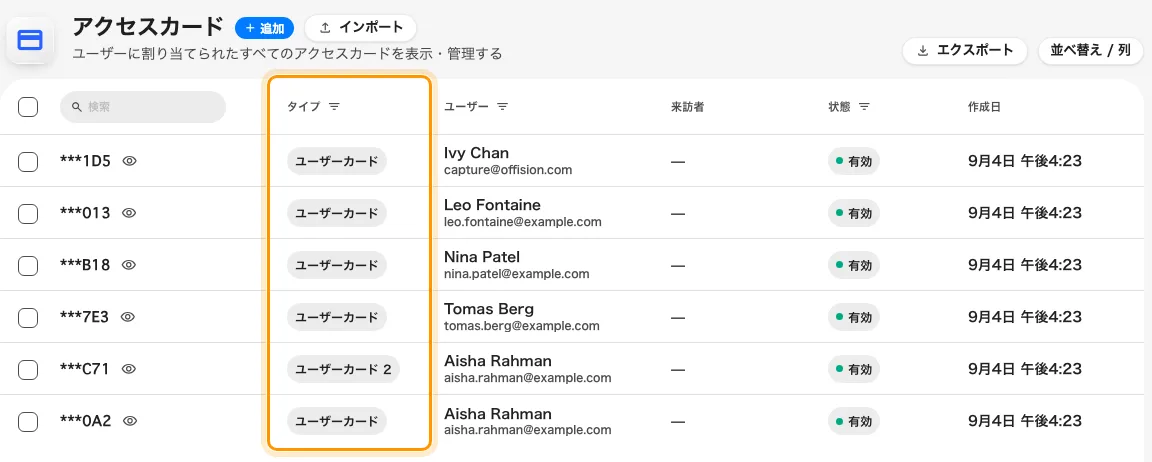Image resolution: width=1152 pixels, height=462 pixels.
Task: Click creation date in Nina Patel row
Action: pos(1025,266)
